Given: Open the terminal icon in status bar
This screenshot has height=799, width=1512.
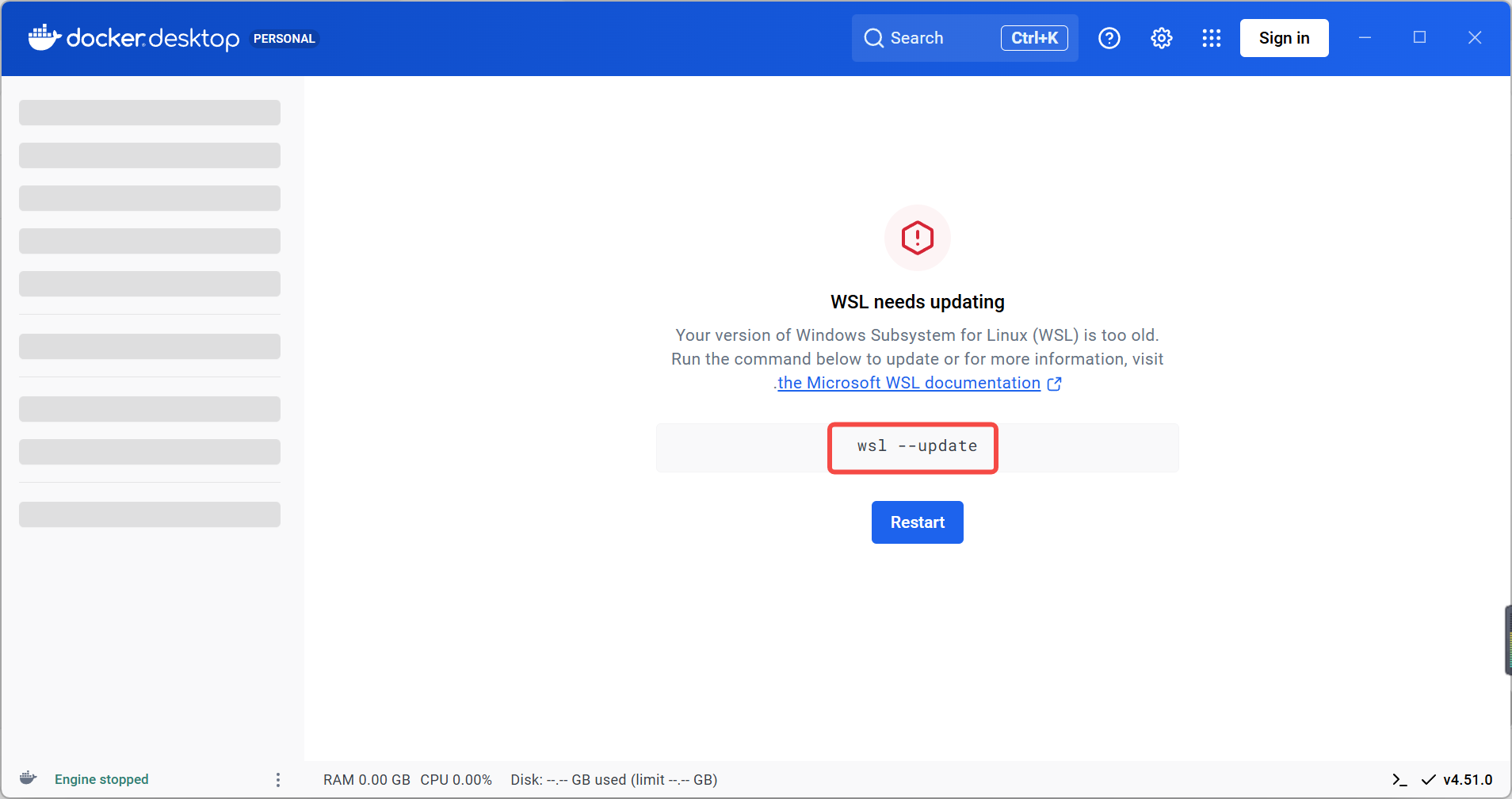Looking at the screenshot, I should [x=1400, y=780].
